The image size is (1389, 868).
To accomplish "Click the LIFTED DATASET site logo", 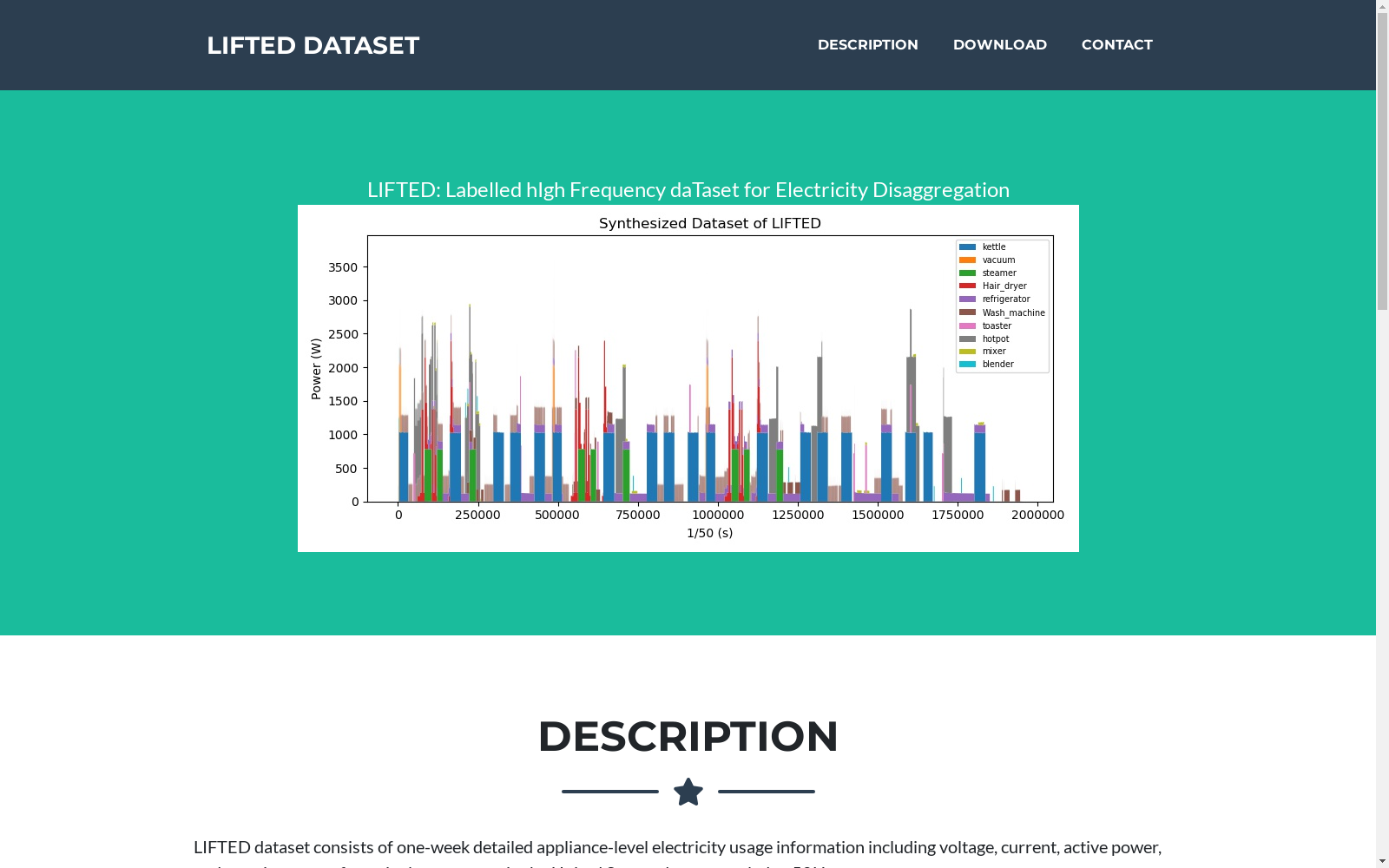I will pos(313,45).
